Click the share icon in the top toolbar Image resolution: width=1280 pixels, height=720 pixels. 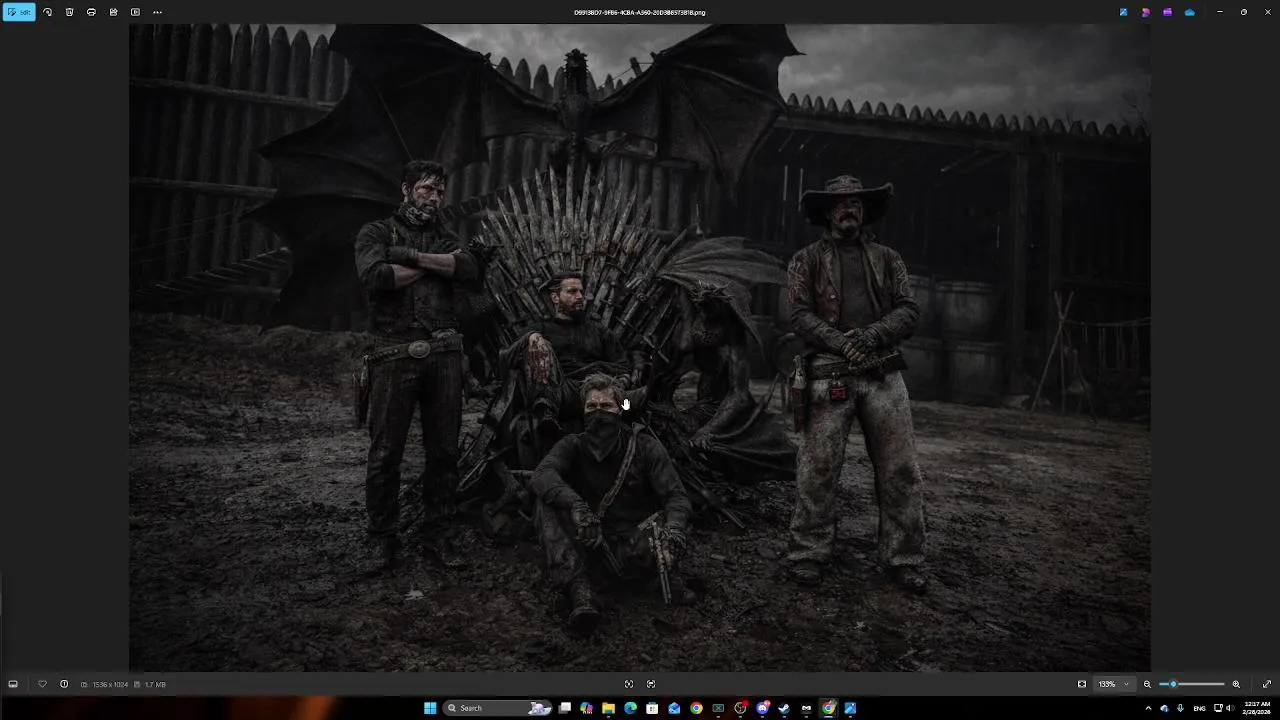point(113,12)
